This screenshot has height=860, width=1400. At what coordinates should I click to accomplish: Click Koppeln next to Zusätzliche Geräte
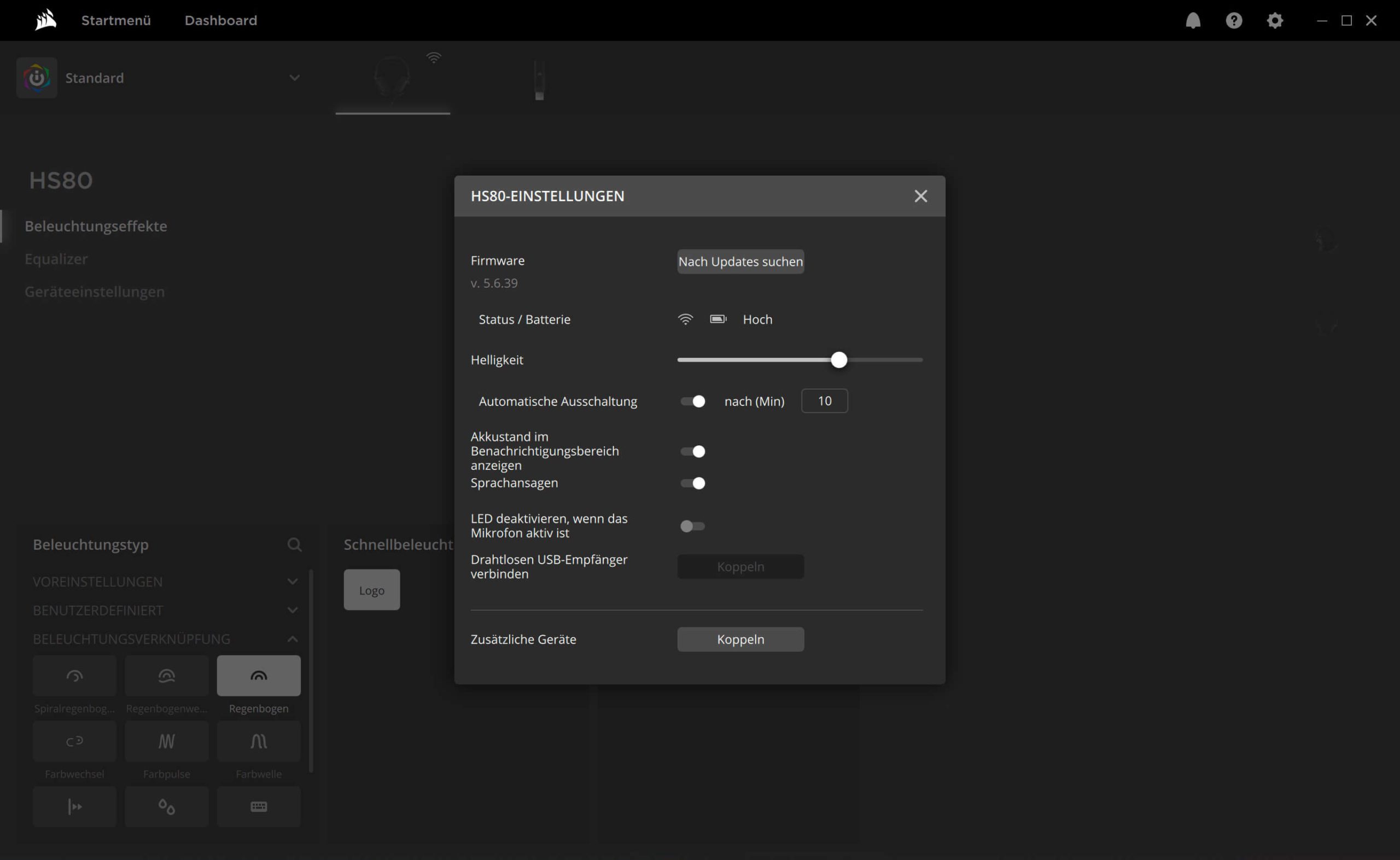[740, 640]
